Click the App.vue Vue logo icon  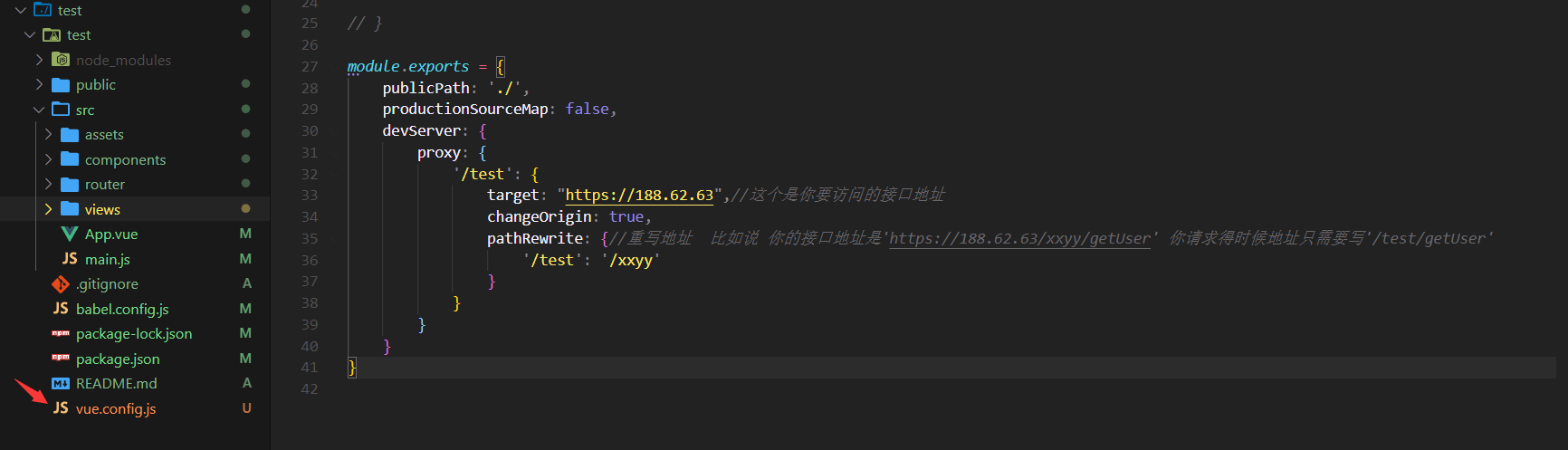coord(70,234)
